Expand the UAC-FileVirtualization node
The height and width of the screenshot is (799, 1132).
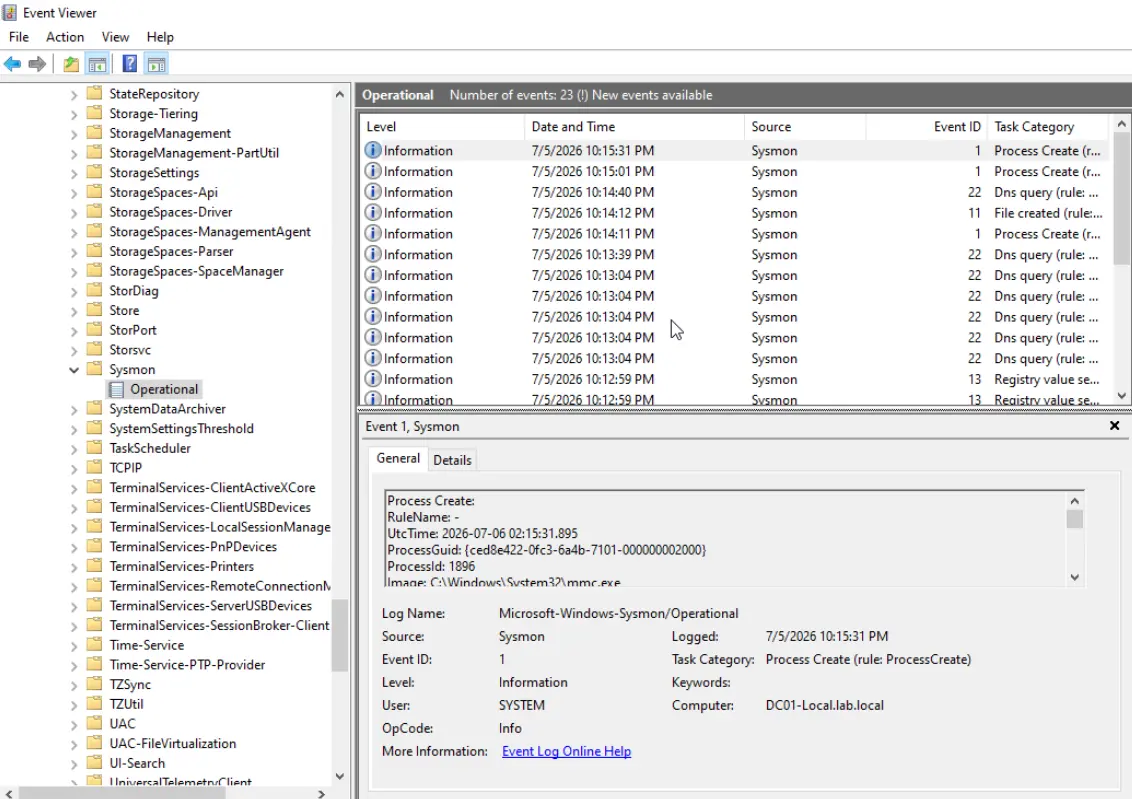pos(74,744)
